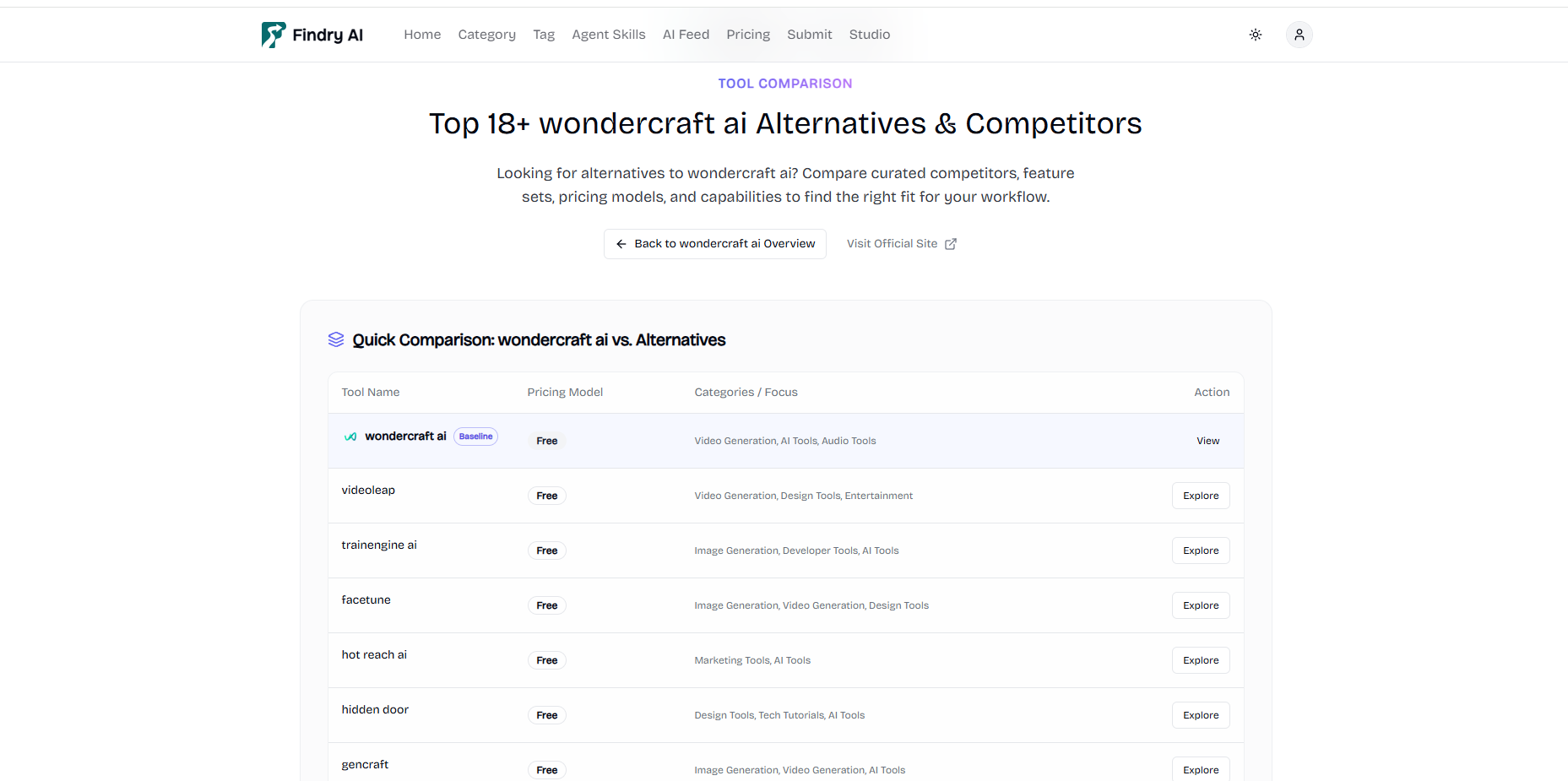Click the facetune tool name
This screenshot has width=1568, height=781.
(366, 600)
